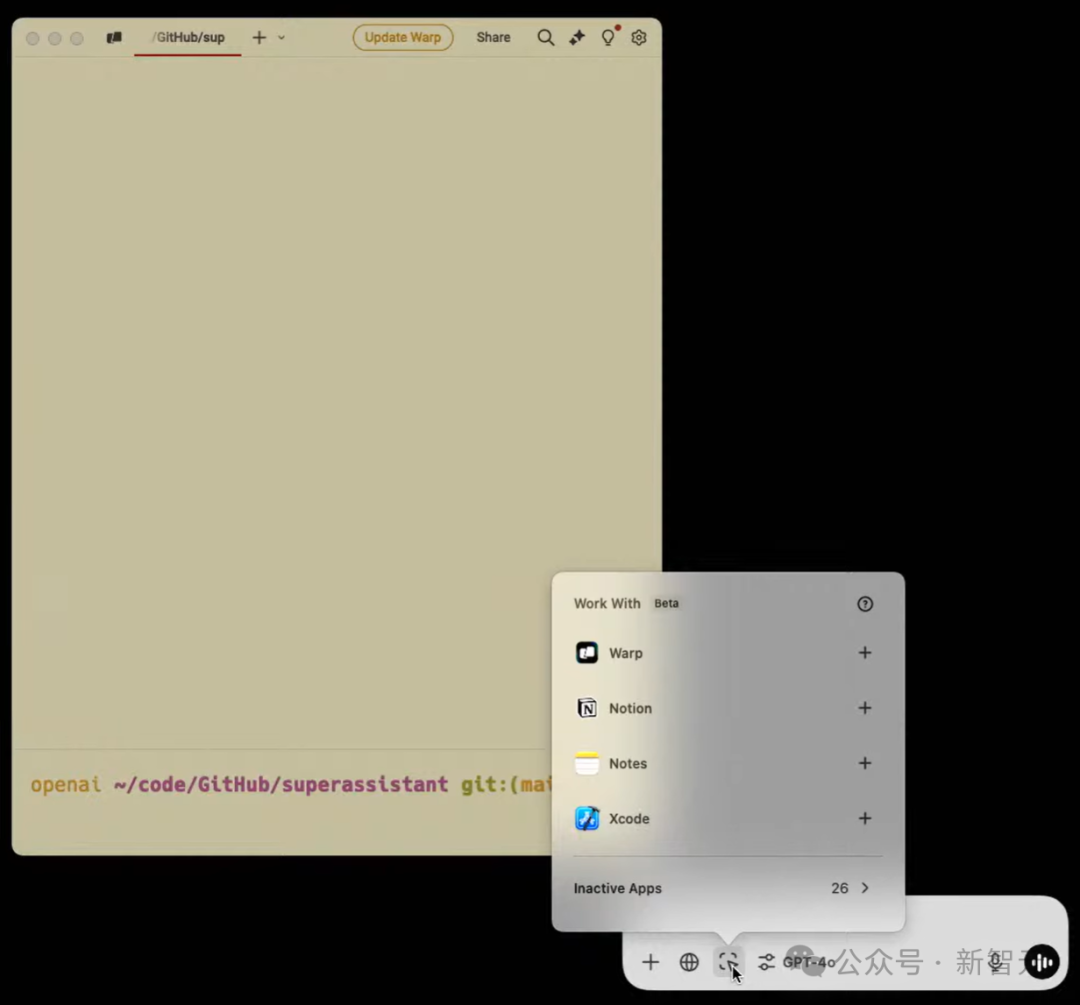Open the Warp Drive panel icon
The image size is (1080, 1005).
(x=114, y=37)
